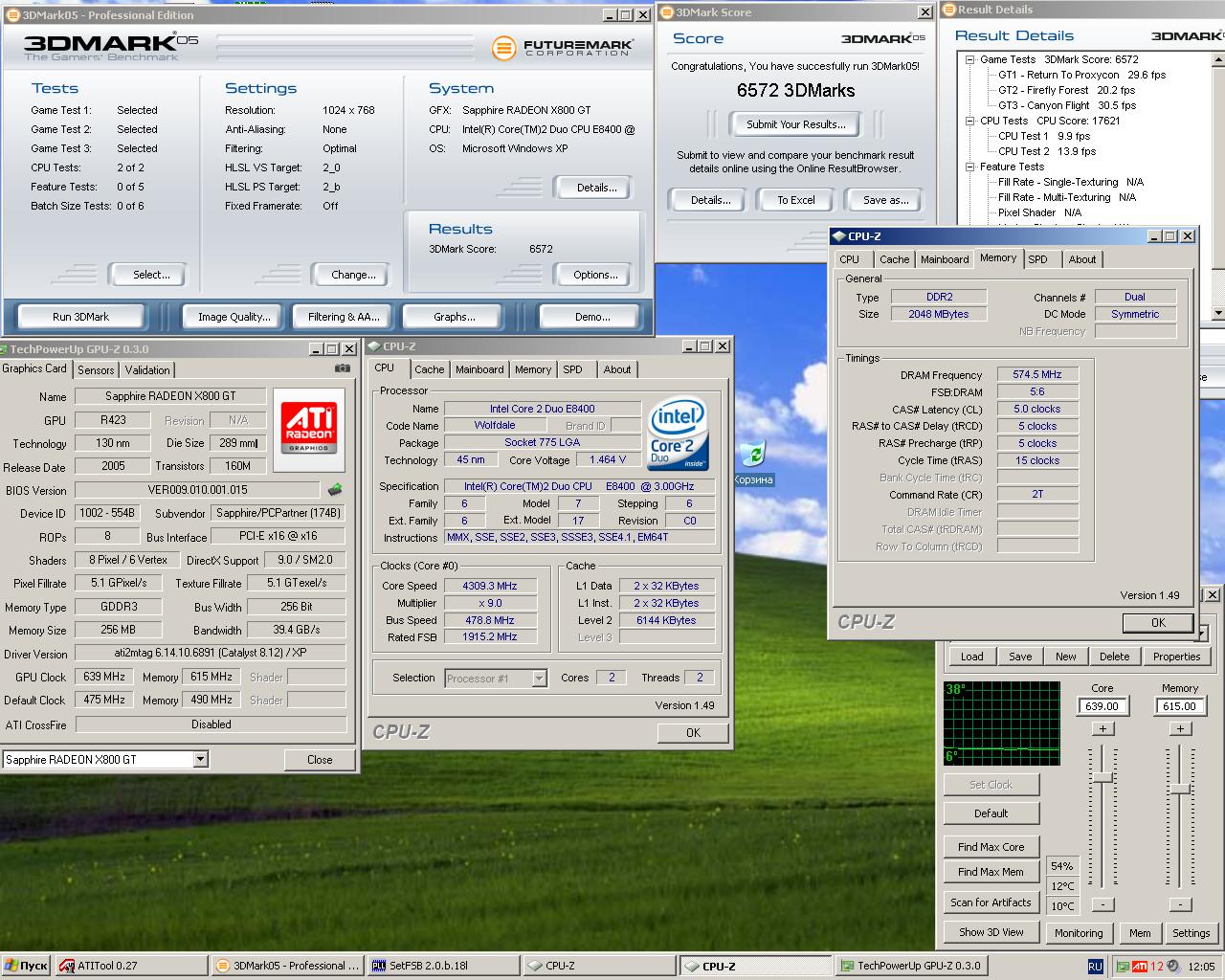Switch to 3DMark05 Professional taskbar item

click(x=287, y=966)
